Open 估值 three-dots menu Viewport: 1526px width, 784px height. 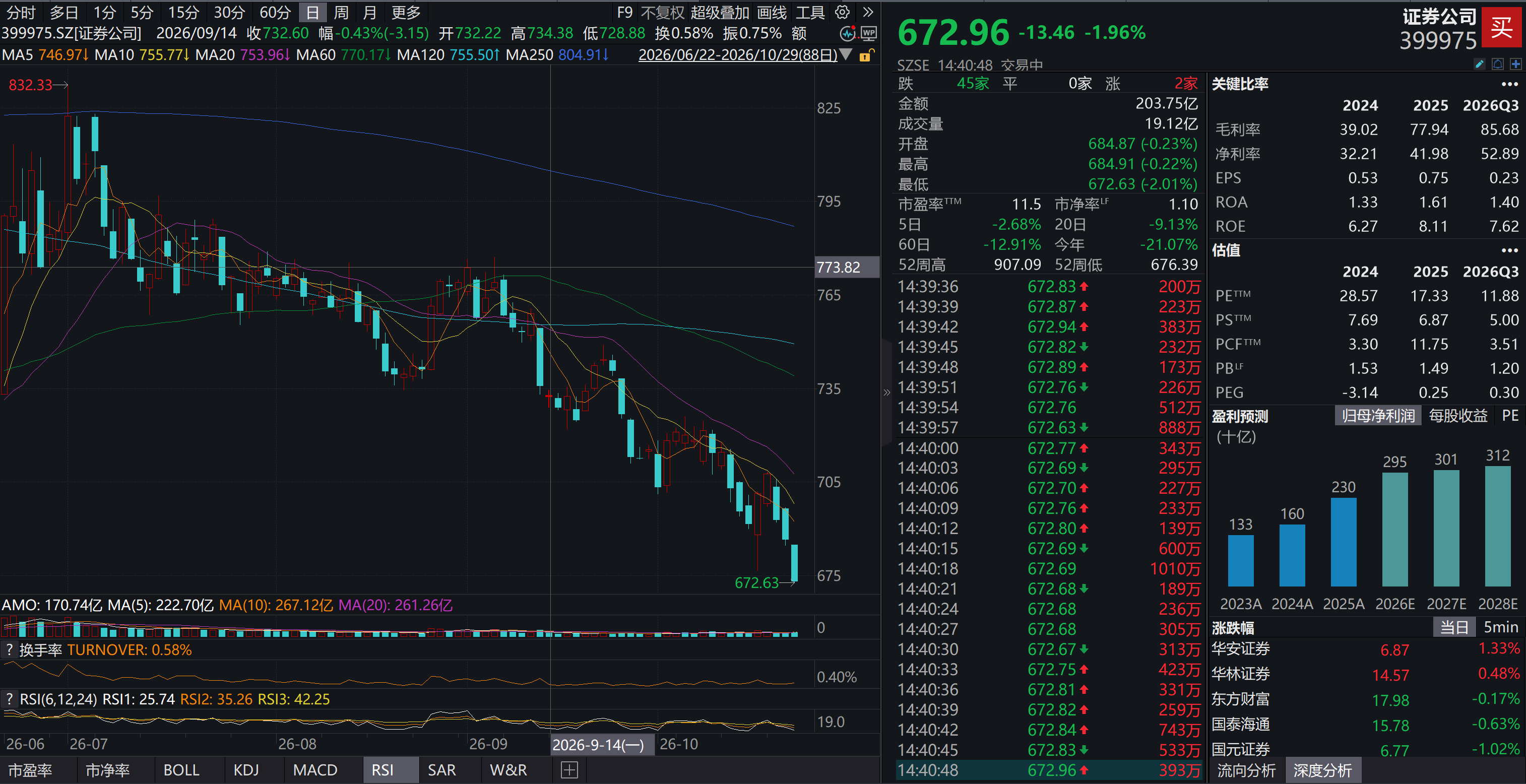[1509, 250]
